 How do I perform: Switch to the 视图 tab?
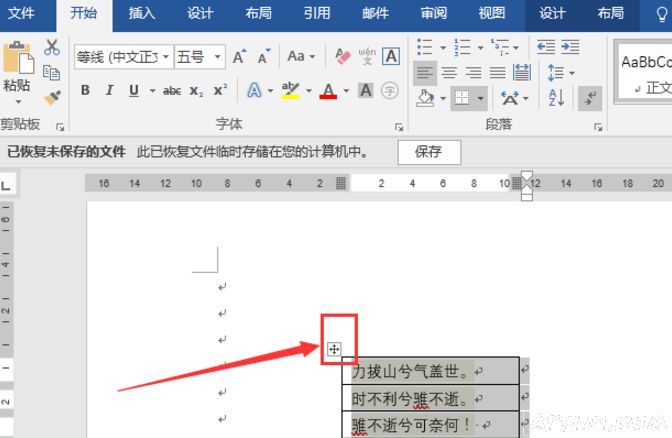[492, 13]
